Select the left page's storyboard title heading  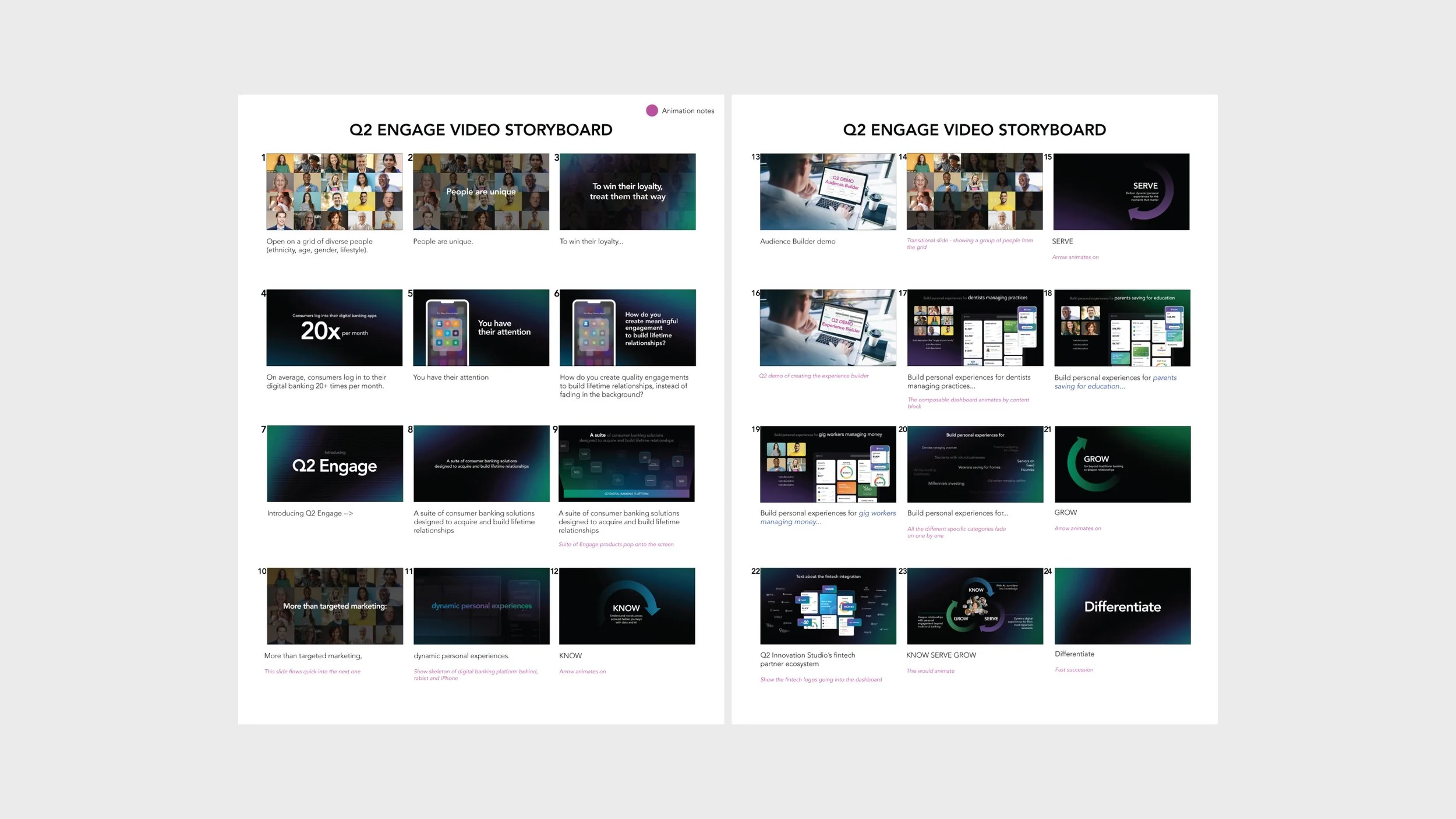click(x=481, y=130)
